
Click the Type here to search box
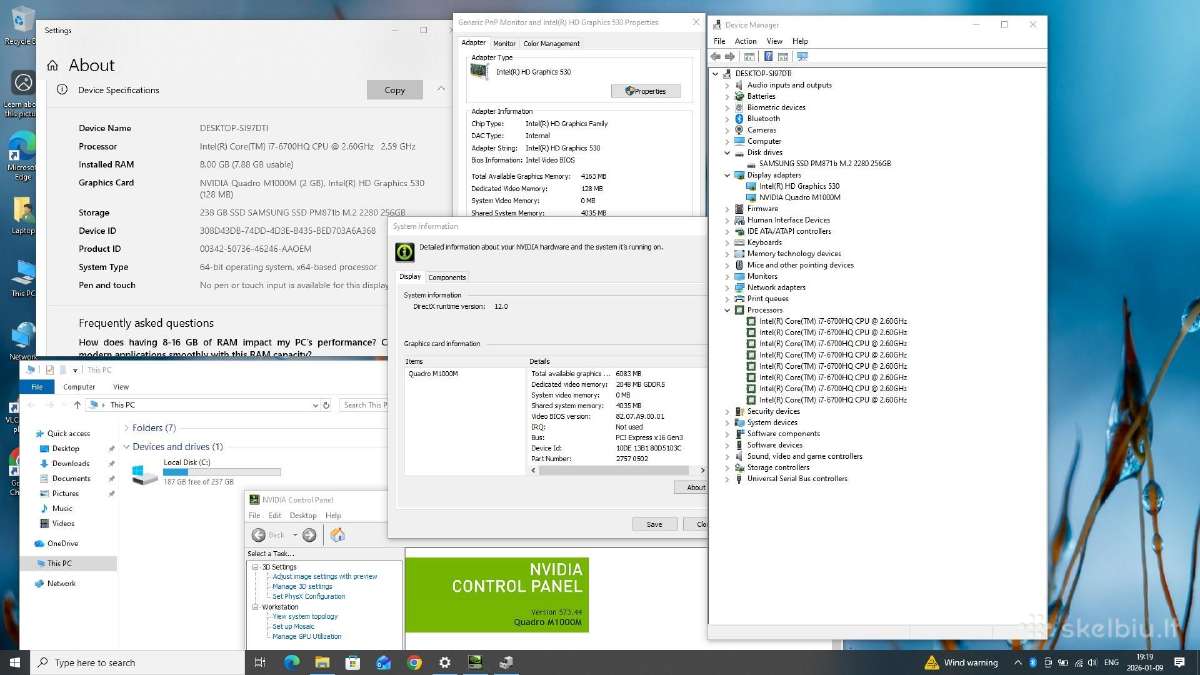(x=138, y=662)
